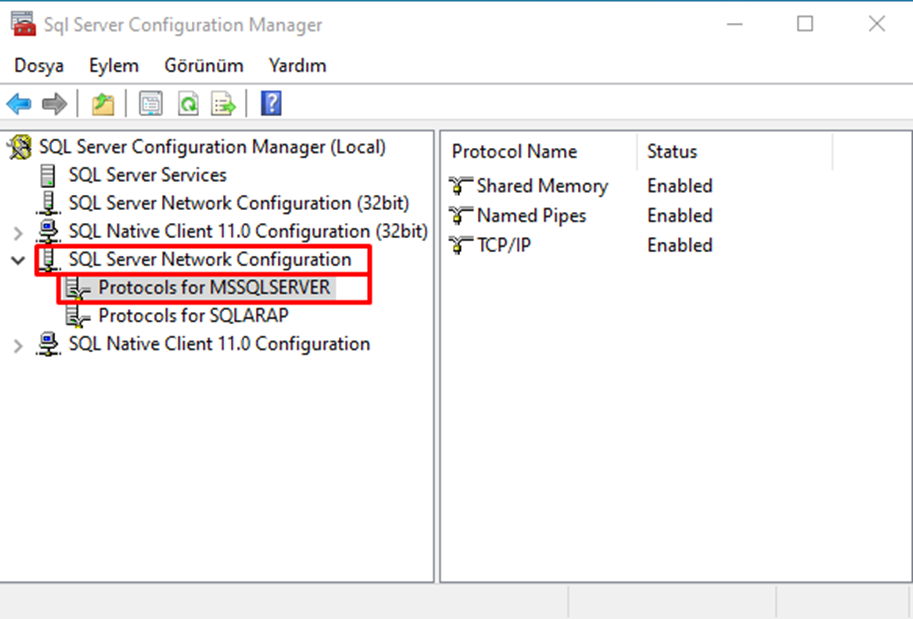Click Enabled status of Named Pipes
Screen dimensions: 913x619
(x=680, y=215)
